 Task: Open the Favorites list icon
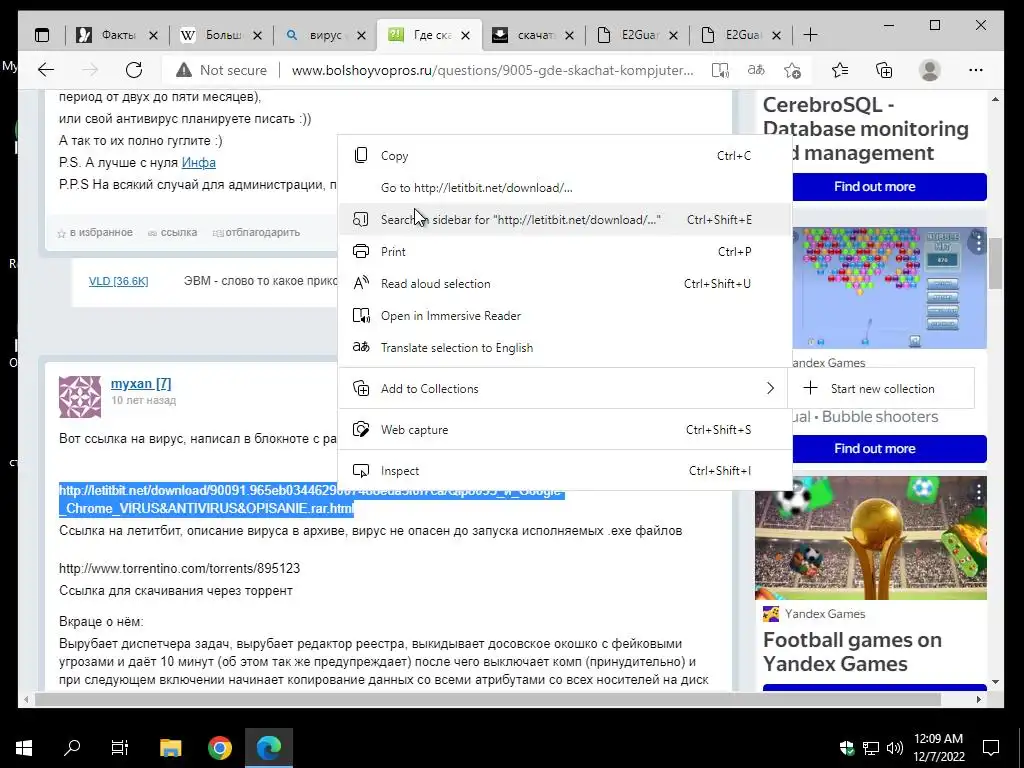click(840, 70)
